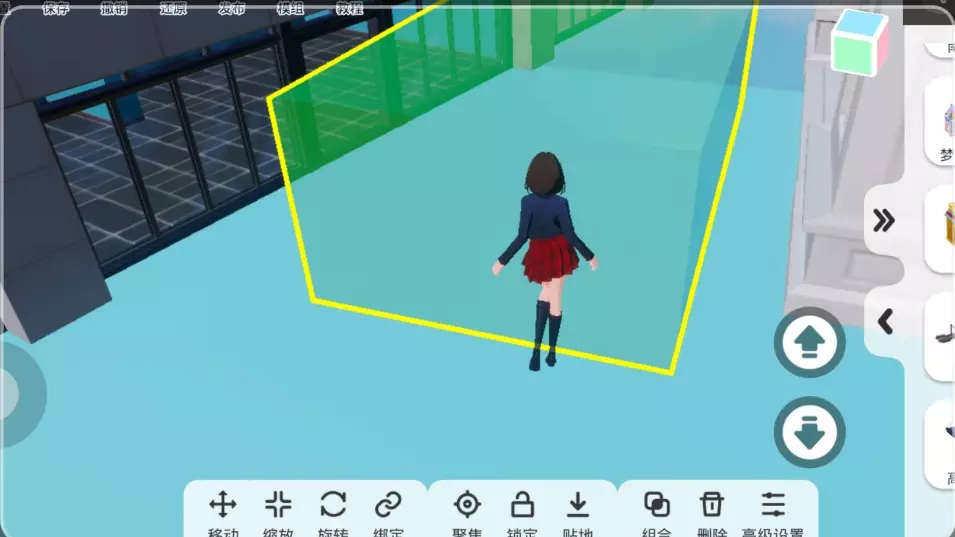
Task: Click the Group (组合) icon
Action: [657, 505]
